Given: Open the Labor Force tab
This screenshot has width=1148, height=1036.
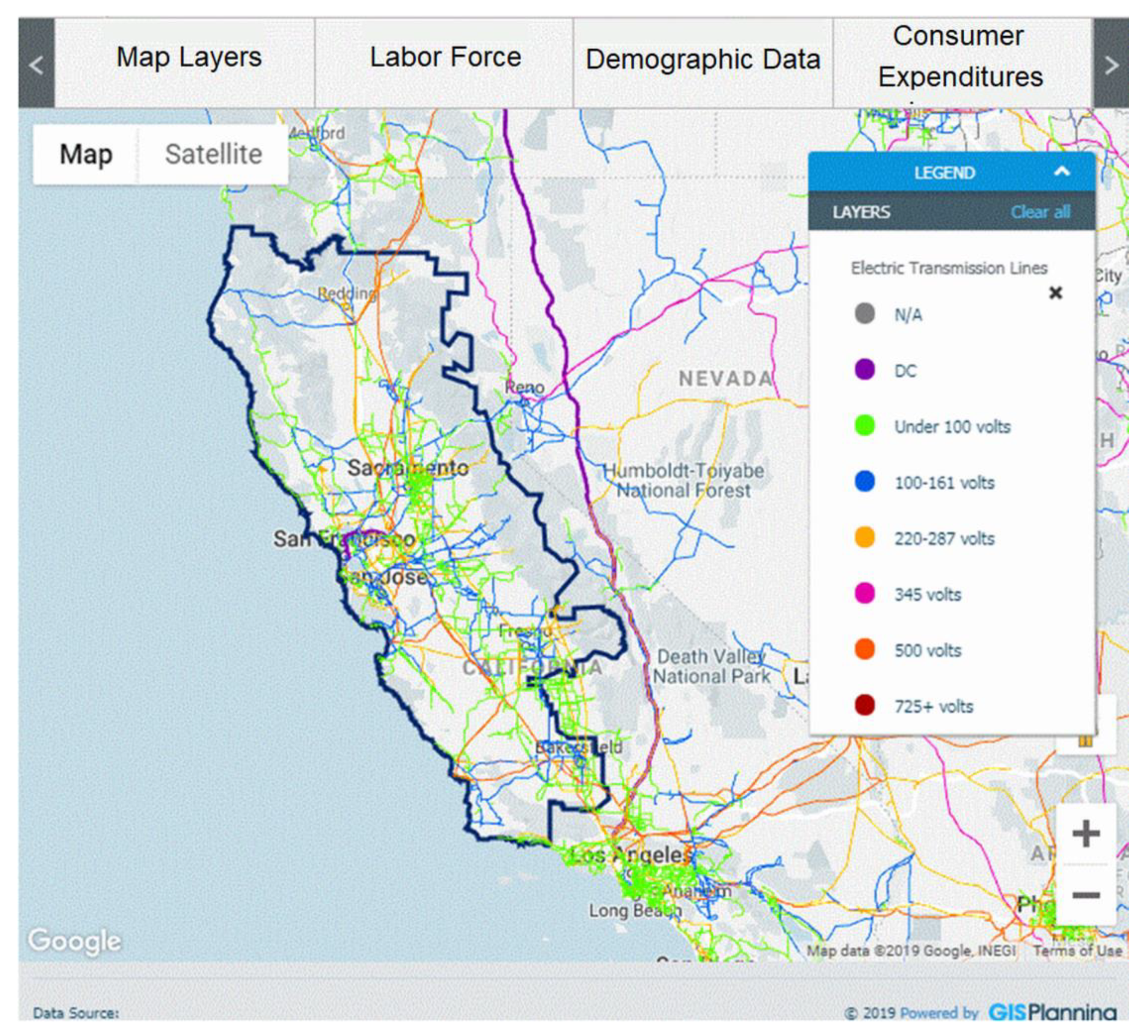Looking at the screenshot, I should [x=445, y=57].
